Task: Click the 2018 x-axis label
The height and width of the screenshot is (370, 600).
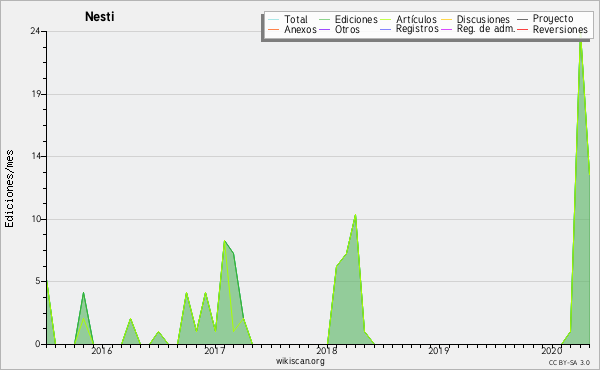Action: tap(327, 350)
